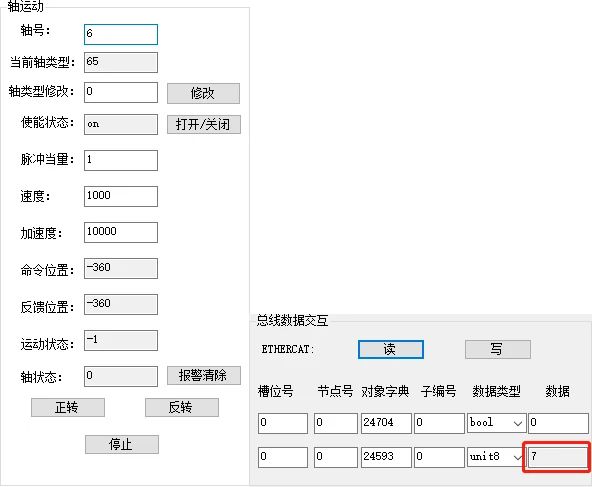Stop axis motion with 停止 button

click(x=122, y=444)
